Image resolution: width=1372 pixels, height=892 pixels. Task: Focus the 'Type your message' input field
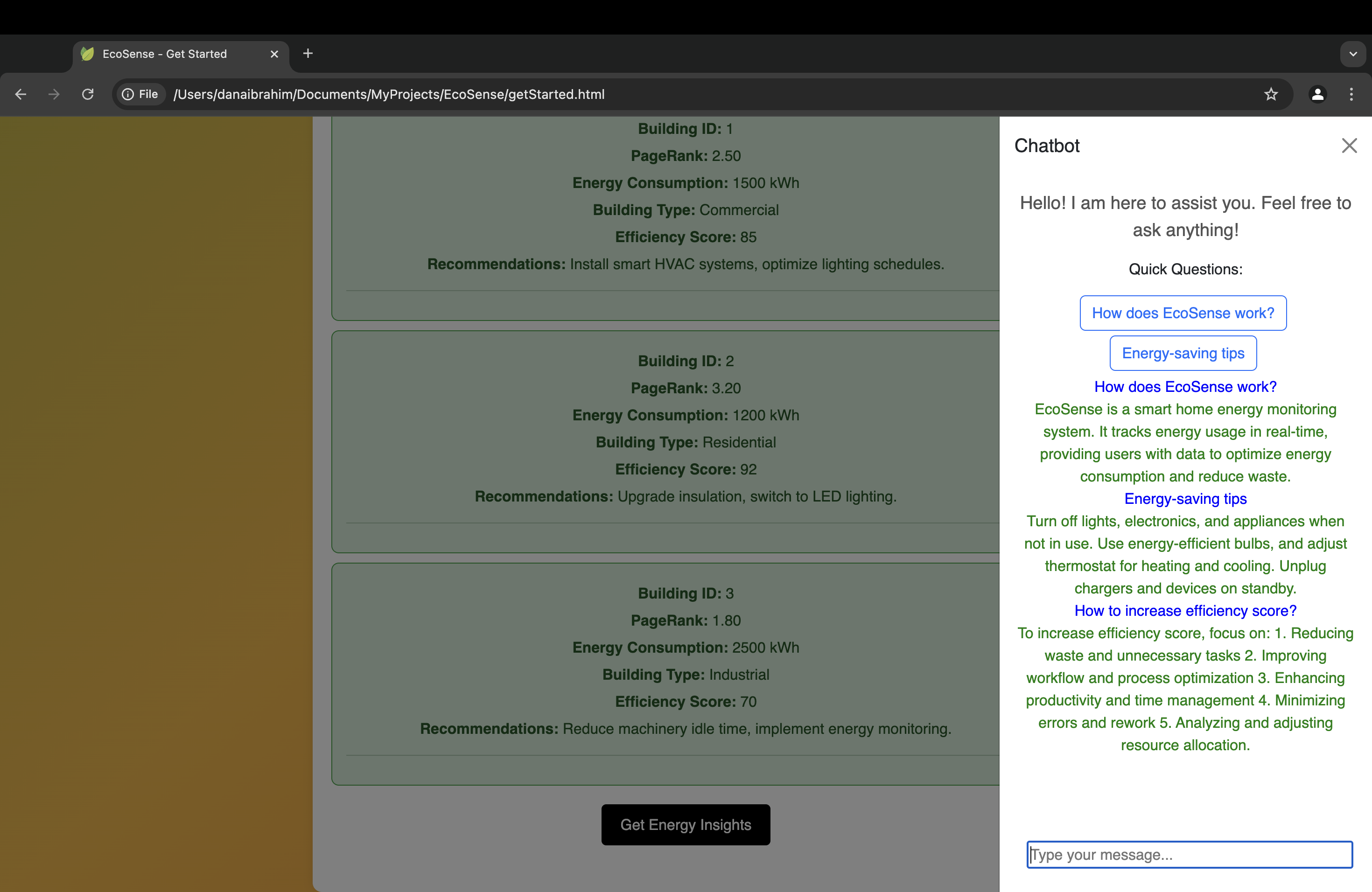click(1189, 855)
